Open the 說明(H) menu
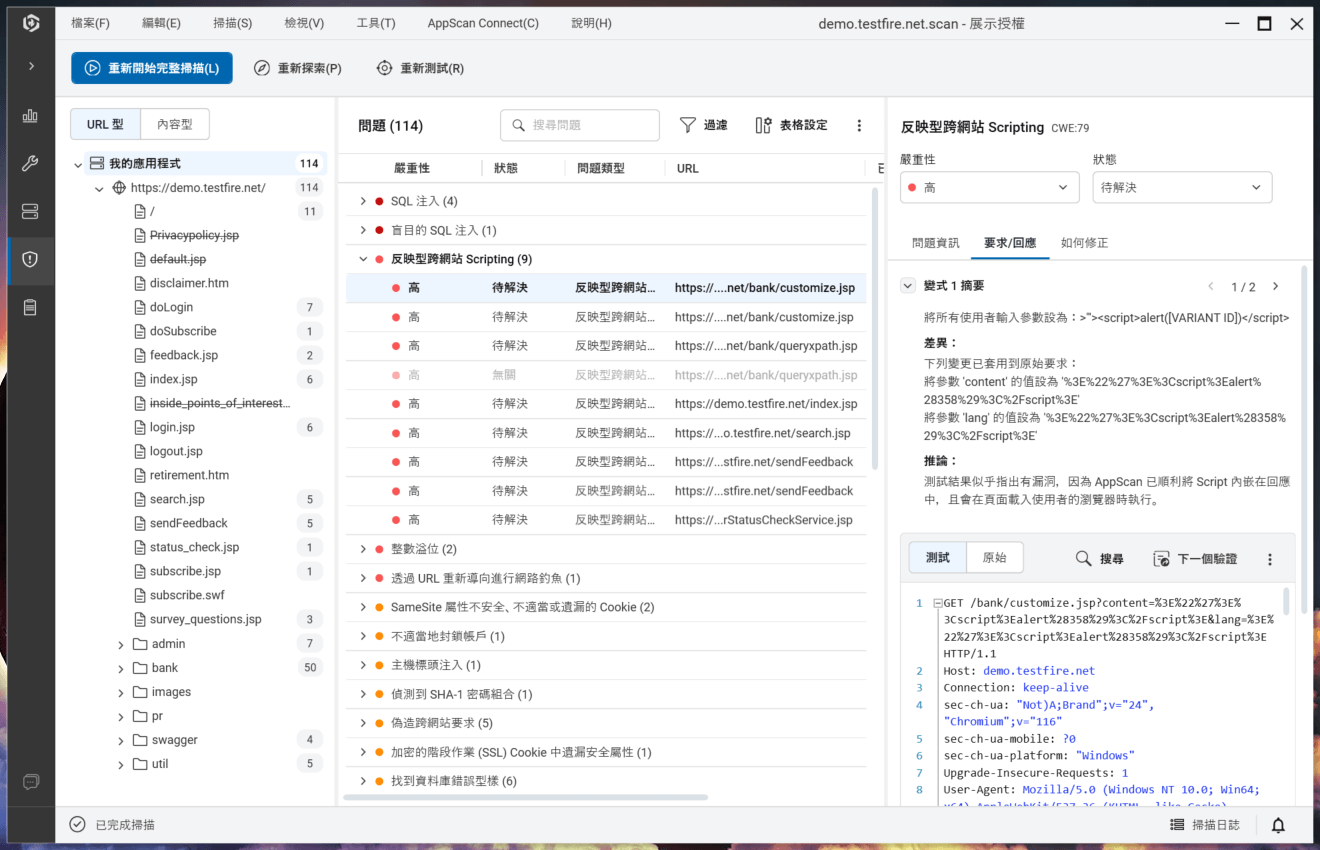1320x850 pixels. point(591,23)
